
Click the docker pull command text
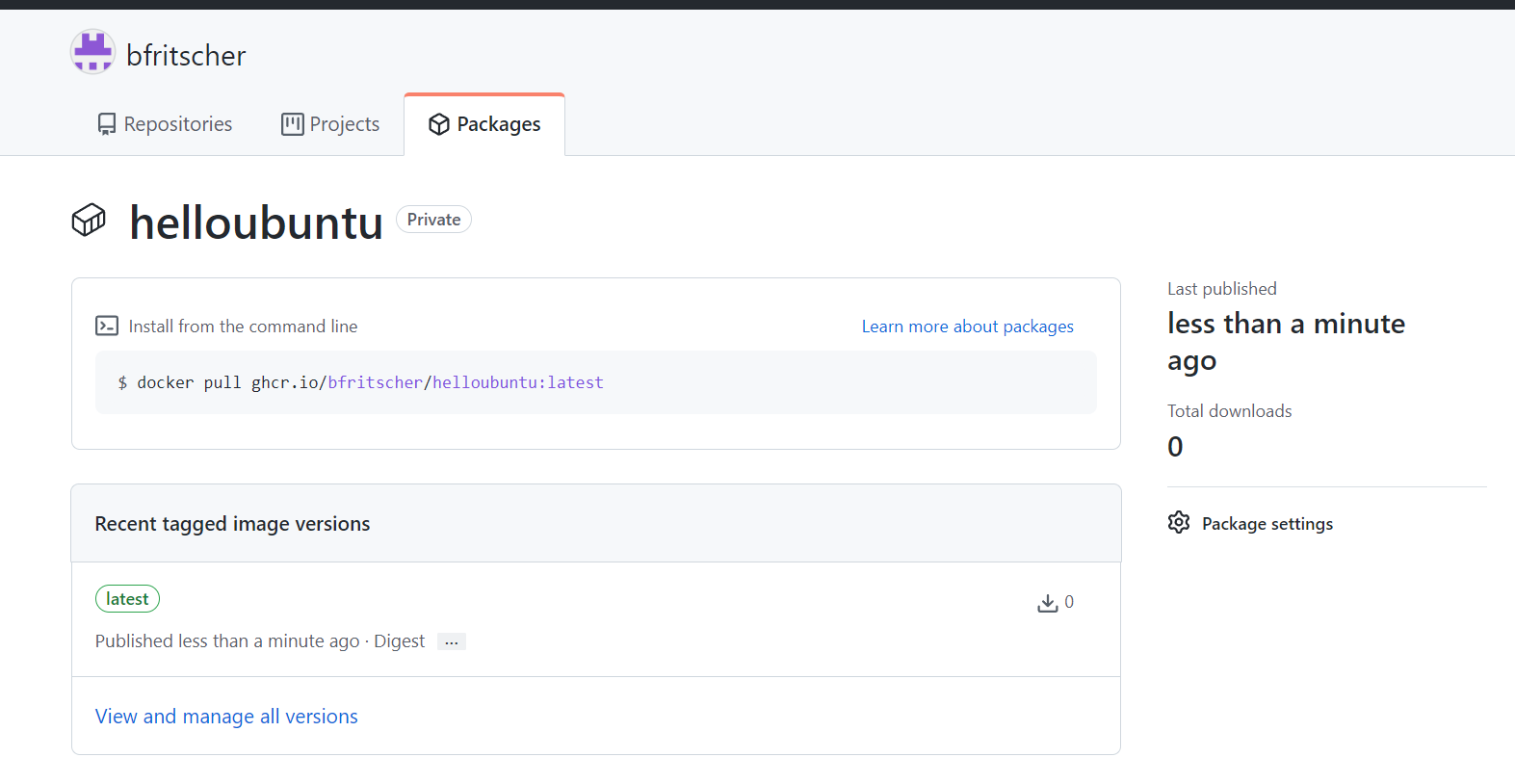361,382
